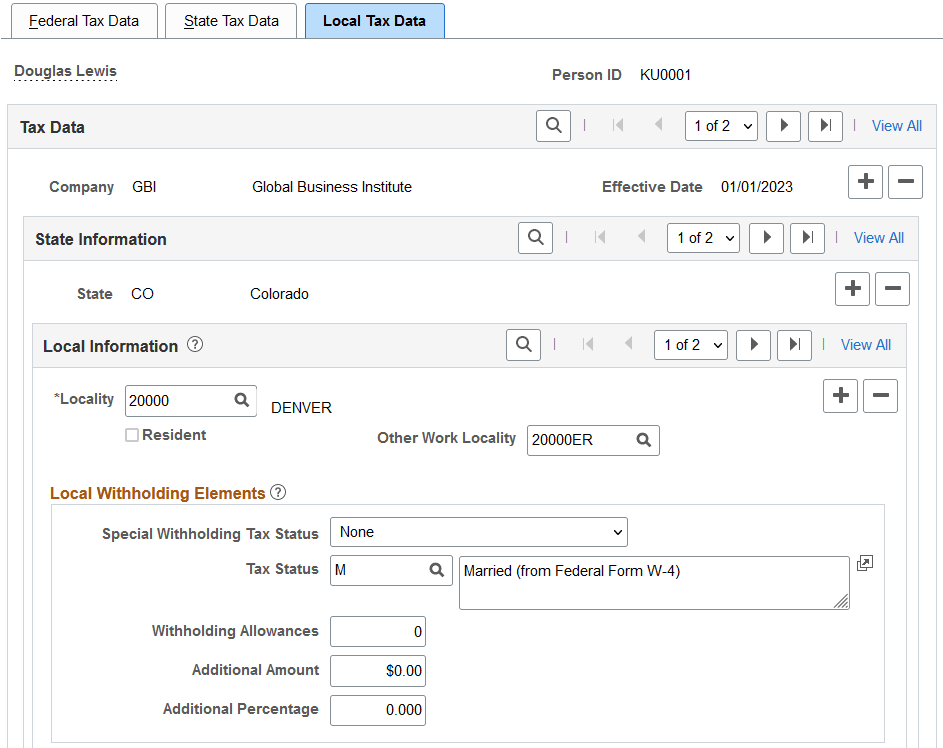Open help for Local Information section

click(x=194, y=344)
